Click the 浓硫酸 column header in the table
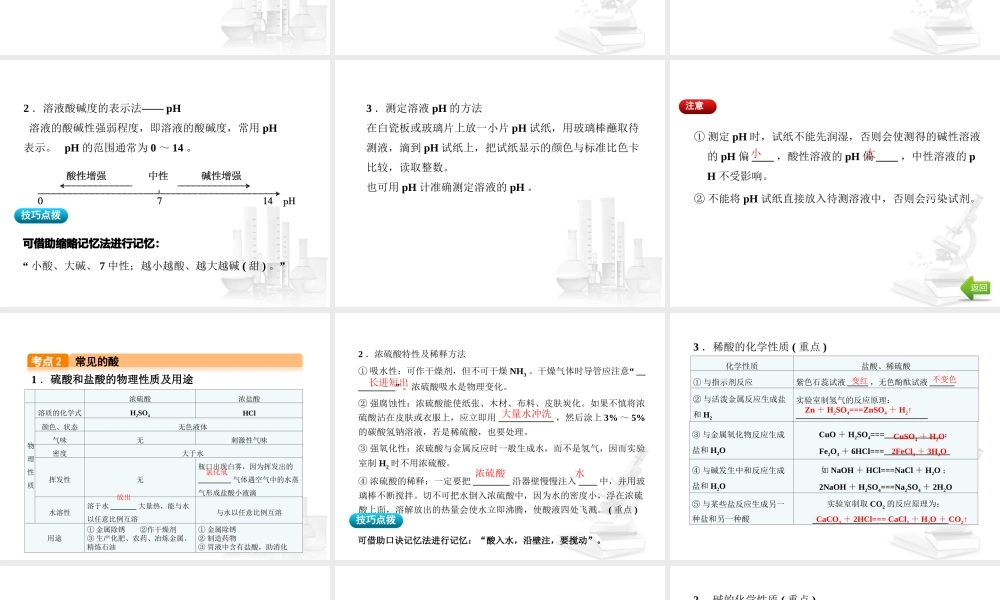 140,399
